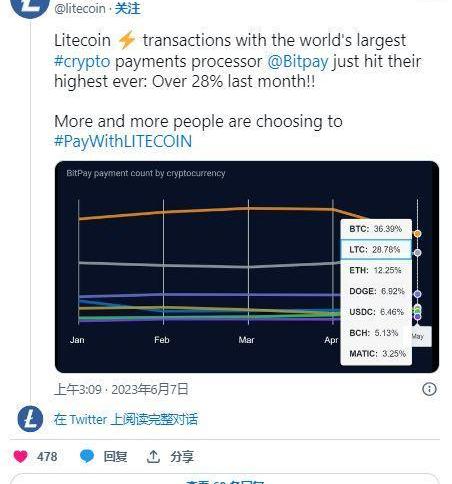452x484 pixels.
Task: Follow the account via 关注 link
Action: pyautogui.click(x=128, y=8)
